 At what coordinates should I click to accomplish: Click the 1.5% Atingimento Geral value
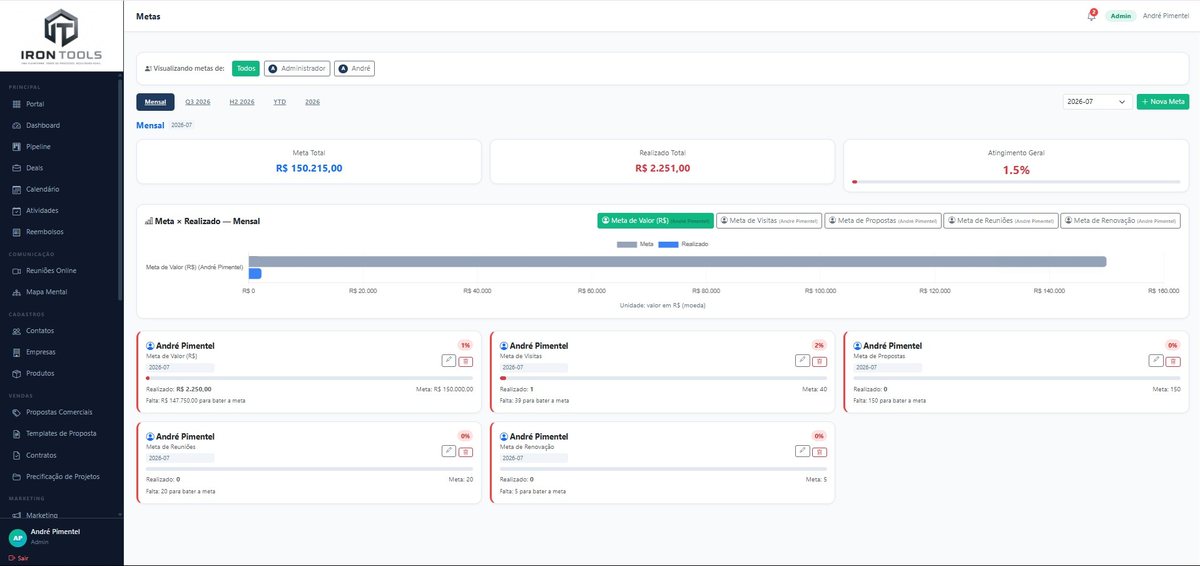[1016, 170]
